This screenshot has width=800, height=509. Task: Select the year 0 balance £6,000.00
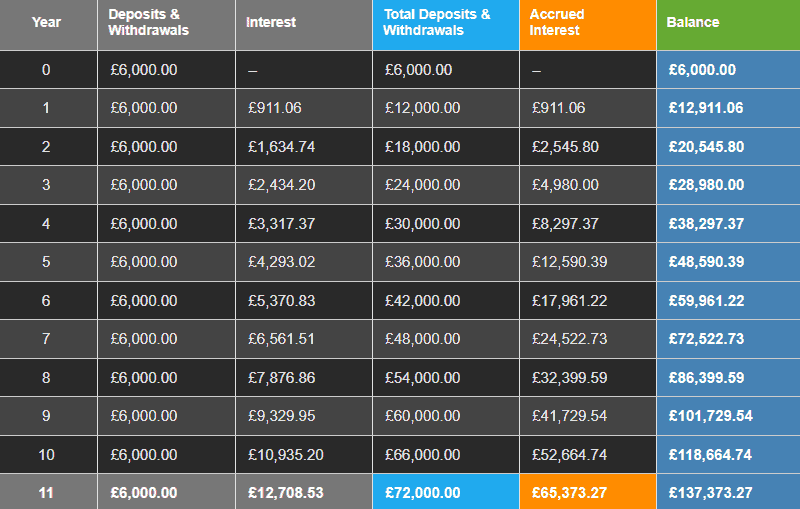[x=702, y=70]
